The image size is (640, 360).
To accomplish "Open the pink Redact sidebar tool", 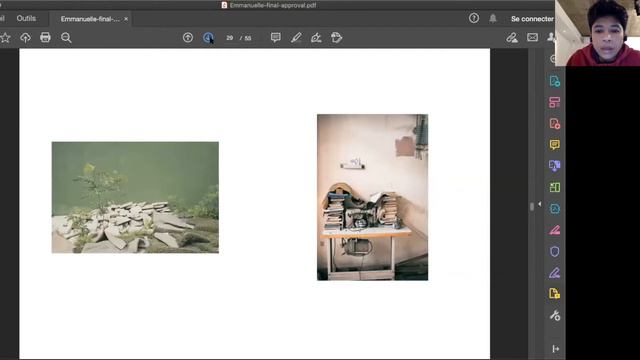I will tap(554, 230).
